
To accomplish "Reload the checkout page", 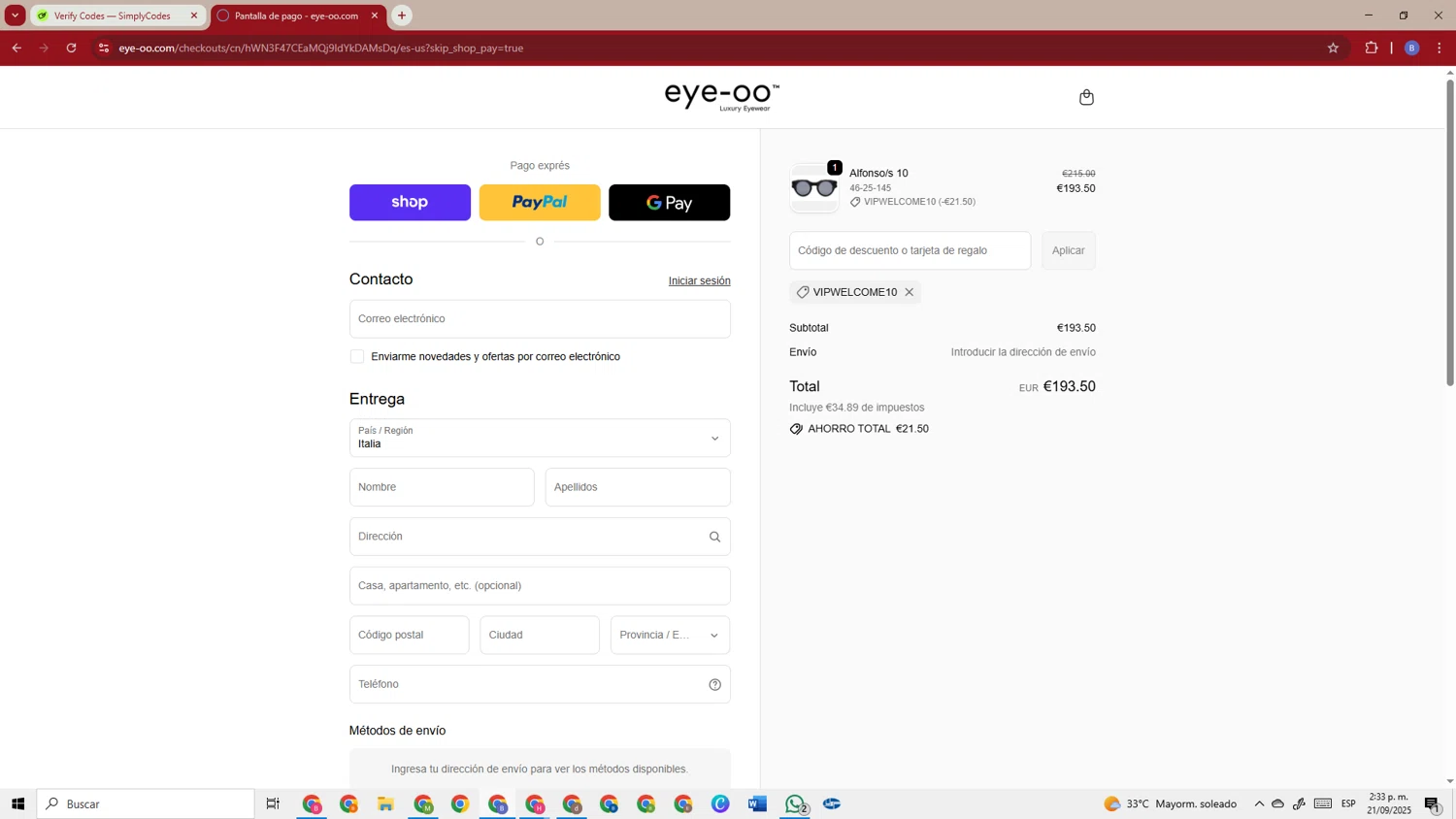I will (71, 48).
